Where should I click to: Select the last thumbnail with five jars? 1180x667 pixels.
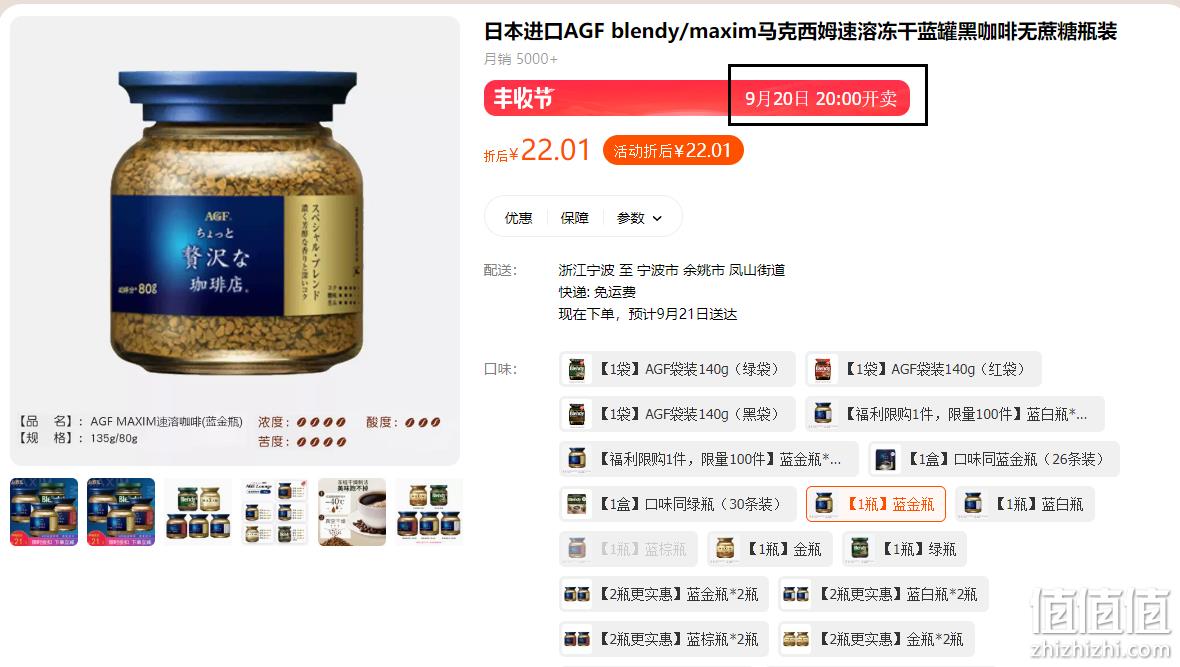pos(428,512)
